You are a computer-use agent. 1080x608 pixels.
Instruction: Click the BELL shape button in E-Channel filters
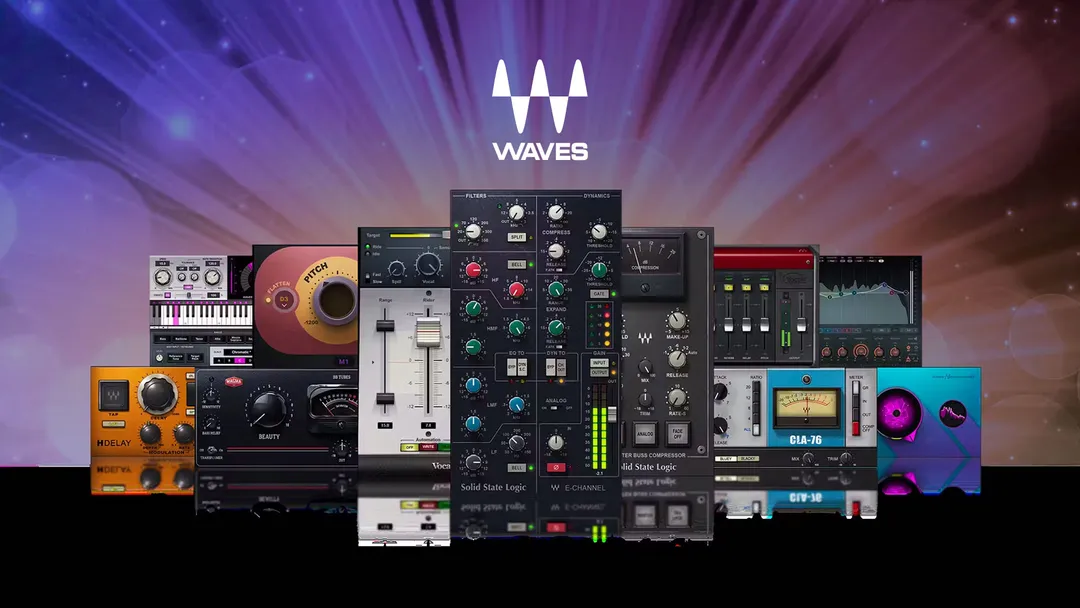pos(516,263)
